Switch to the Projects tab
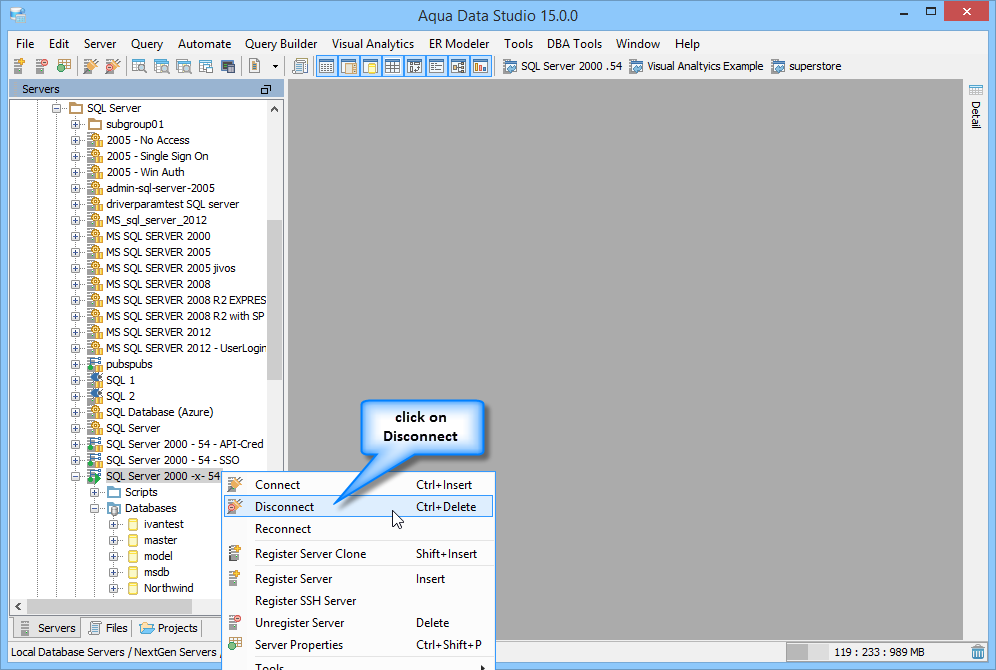This screenshot has width=996, height=670. 168,628
